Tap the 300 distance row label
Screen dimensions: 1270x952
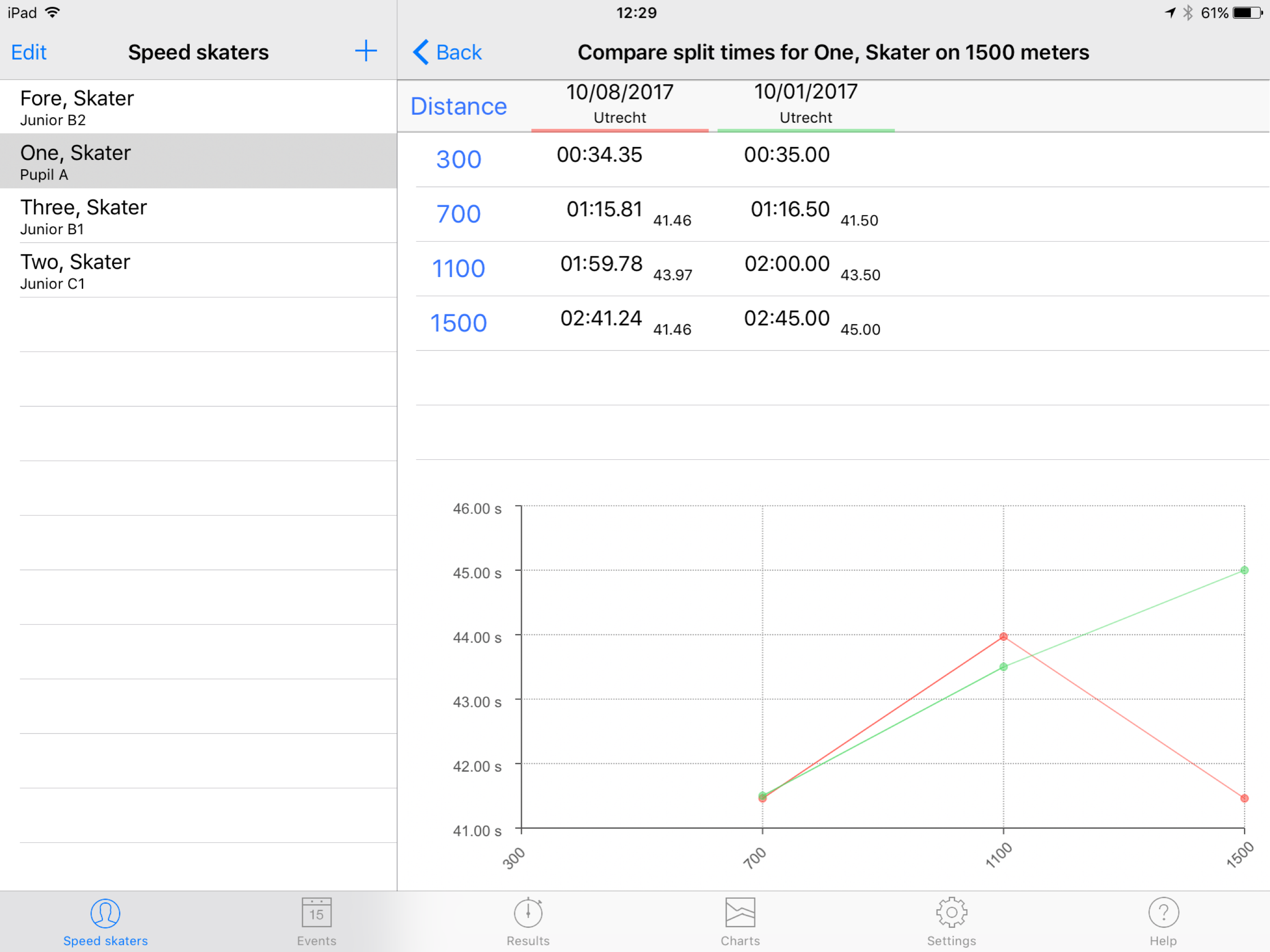pos(458,159)
